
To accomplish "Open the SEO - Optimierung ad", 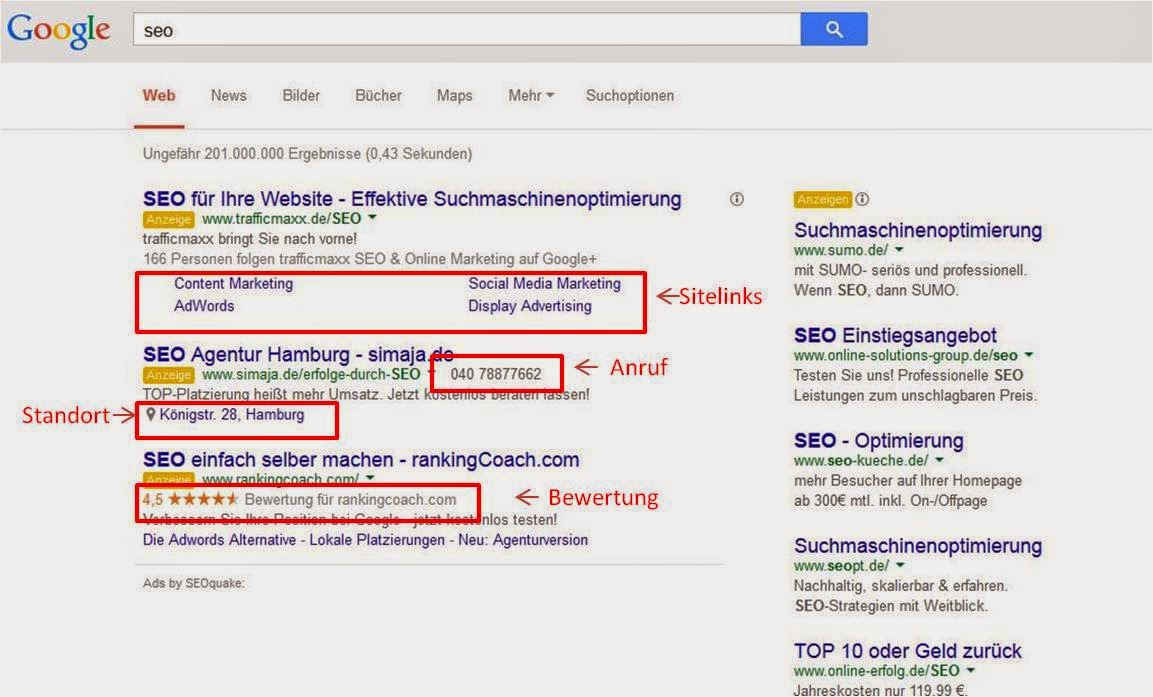I will [x=879, y=440].
